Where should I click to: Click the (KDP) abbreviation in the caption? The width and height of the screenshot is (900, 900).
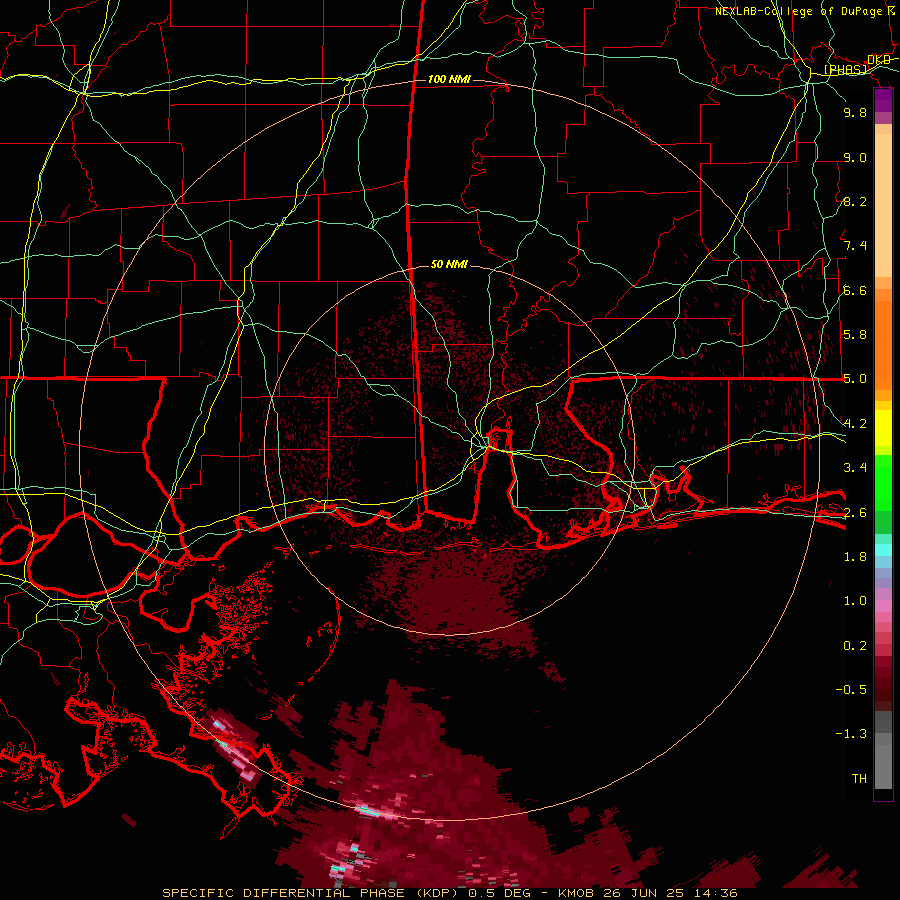pyautogui.click(x=437, y=893)
